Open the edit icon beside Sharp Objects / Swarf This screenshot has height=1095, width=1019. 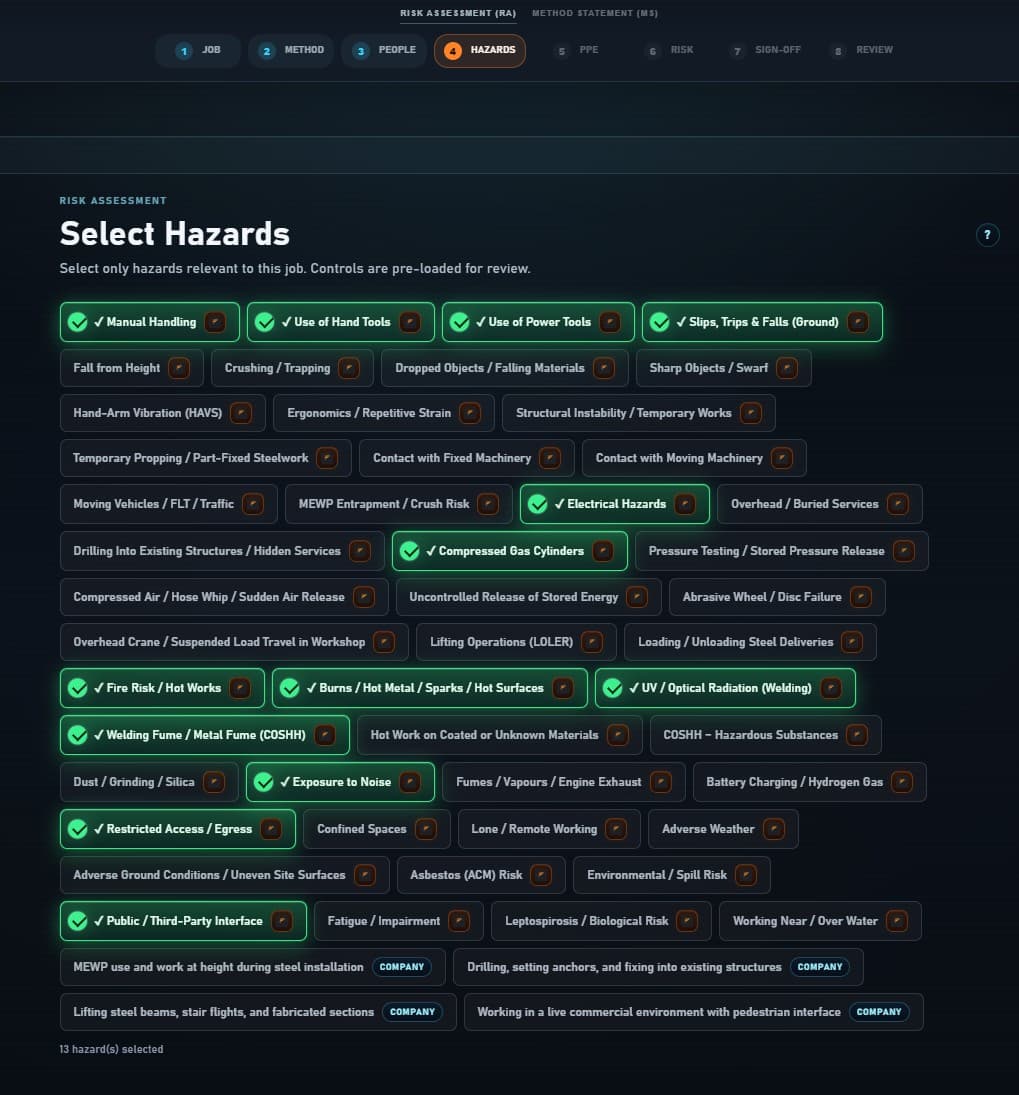click(786, 368)
